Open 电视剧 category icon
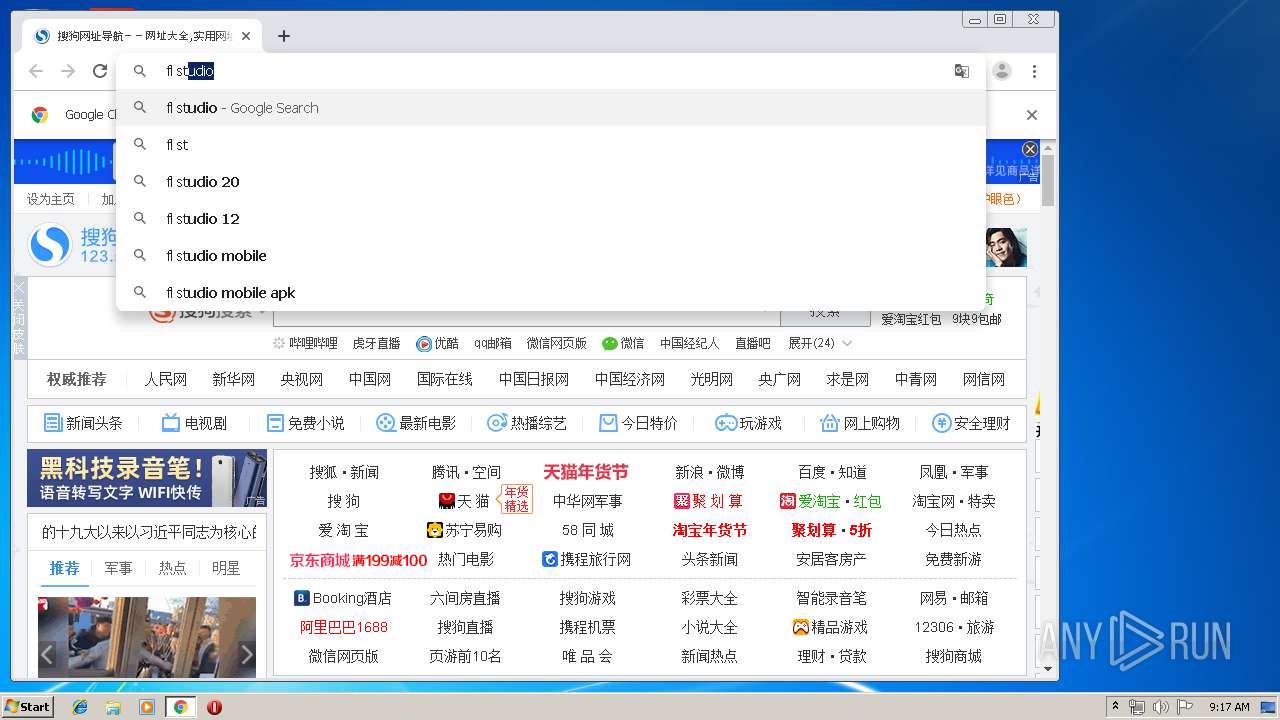The image size is (1280, 720). (171, 423)
